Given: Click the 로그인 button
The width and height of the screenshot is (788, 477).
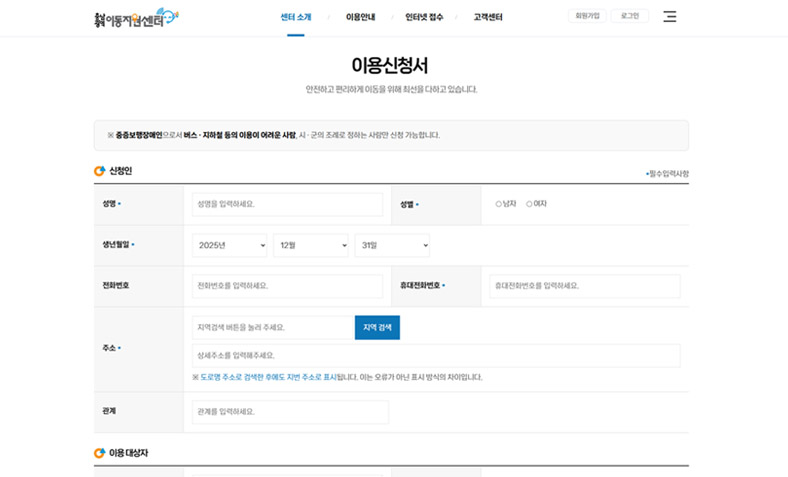Looking at the screenshot, I should click(630, 16).
